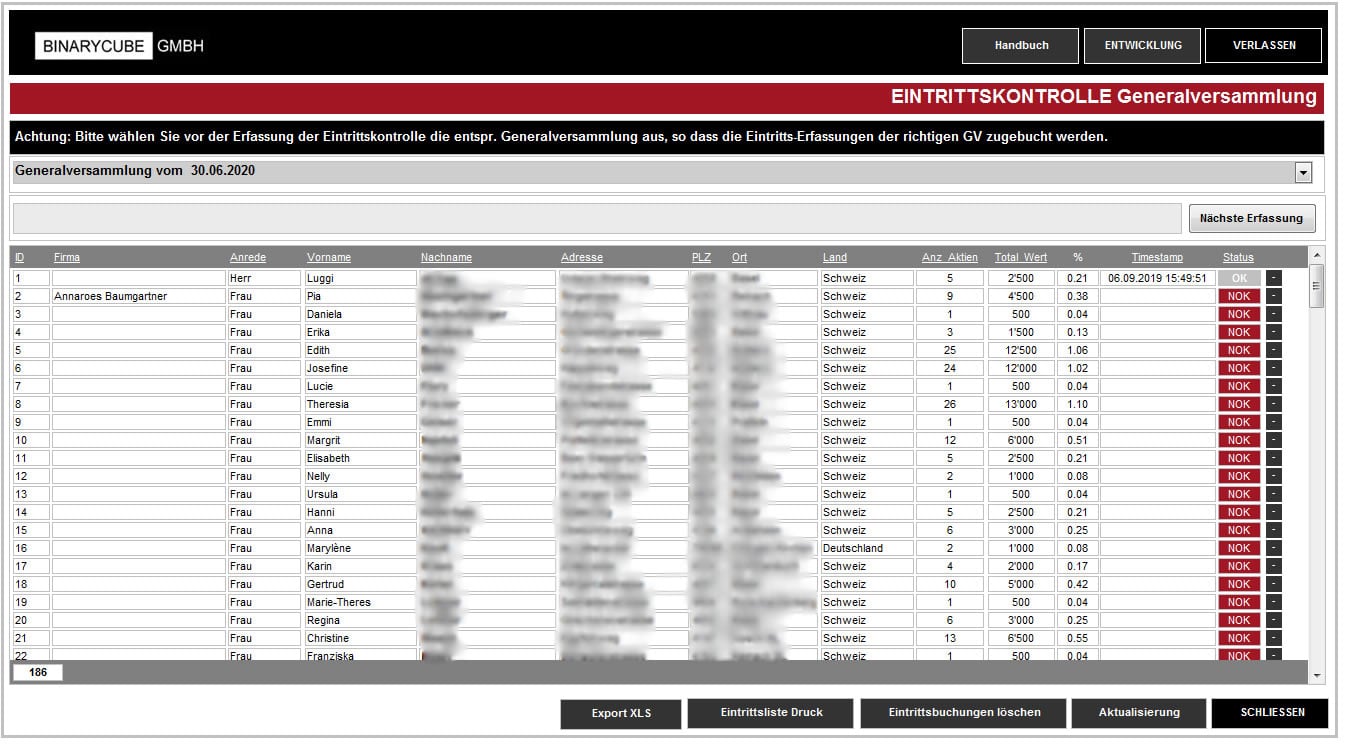Click the scrollbar down arrow of the table
Viewport: 1345px width, 748px height.
click(x=1316, y=676)
